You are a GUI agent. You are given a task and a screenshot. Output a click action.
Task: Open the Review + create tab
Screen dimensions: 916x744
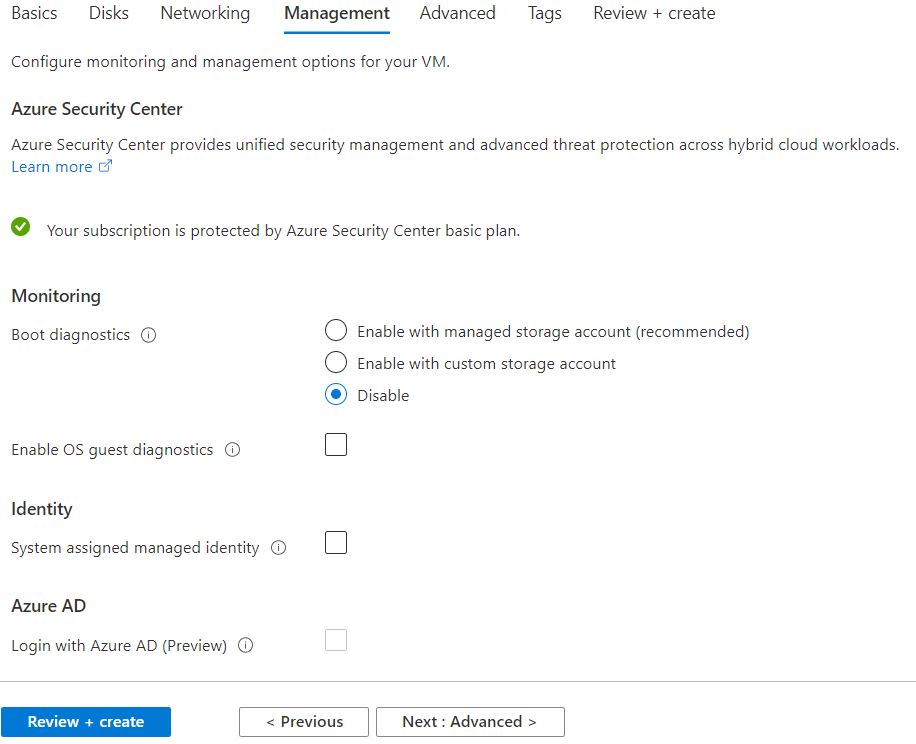click(654, 14)
